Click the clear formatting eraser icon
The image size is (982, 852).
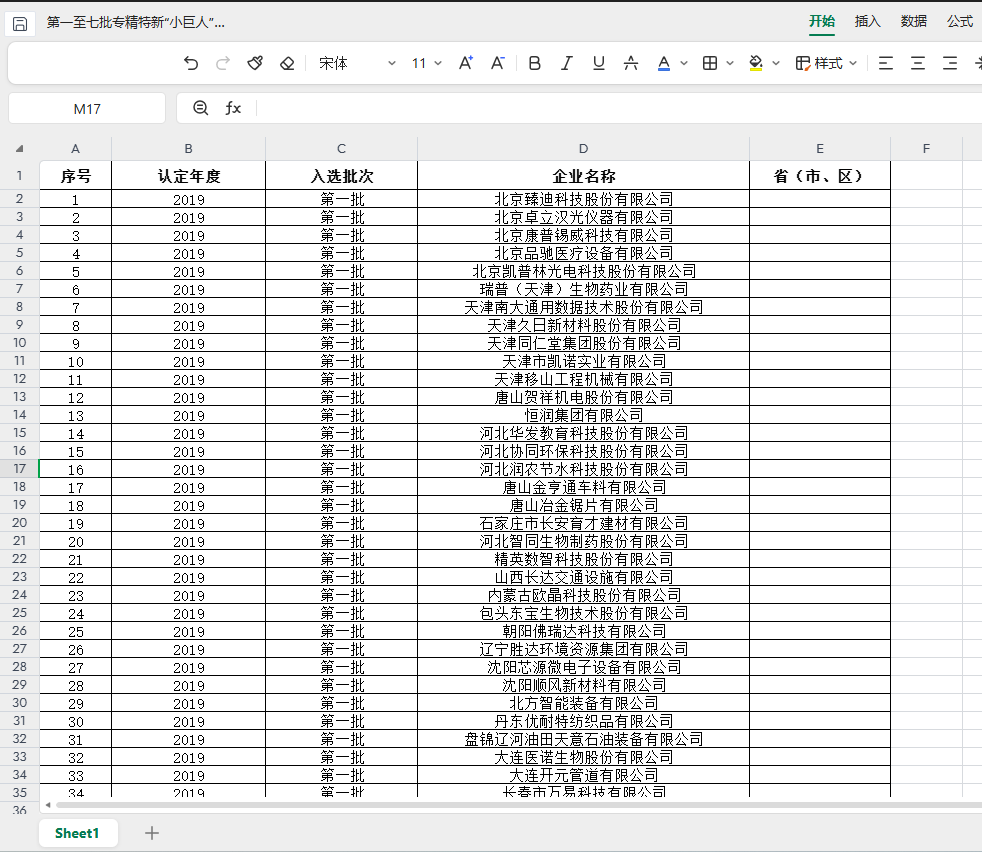tap(287, 63)
